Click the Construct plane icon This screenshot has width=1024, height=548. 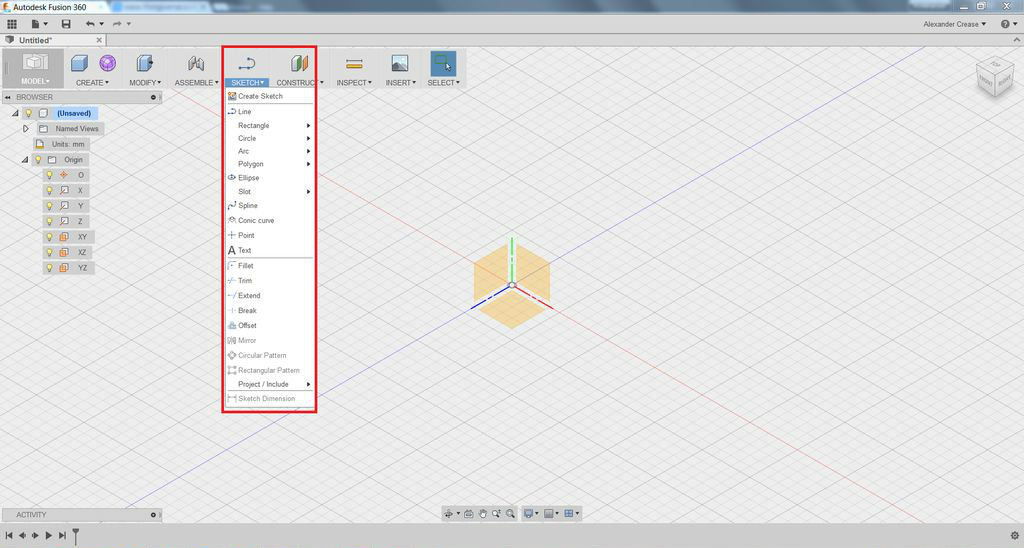(299, 63)
